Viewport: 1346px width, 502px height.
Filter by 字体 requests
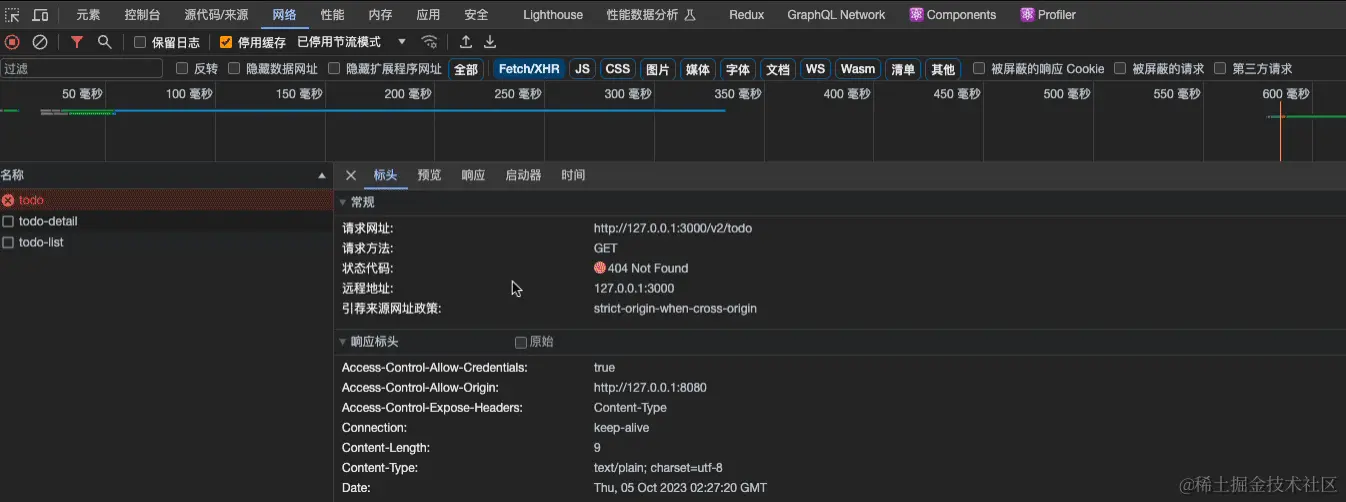click(738, 69)
